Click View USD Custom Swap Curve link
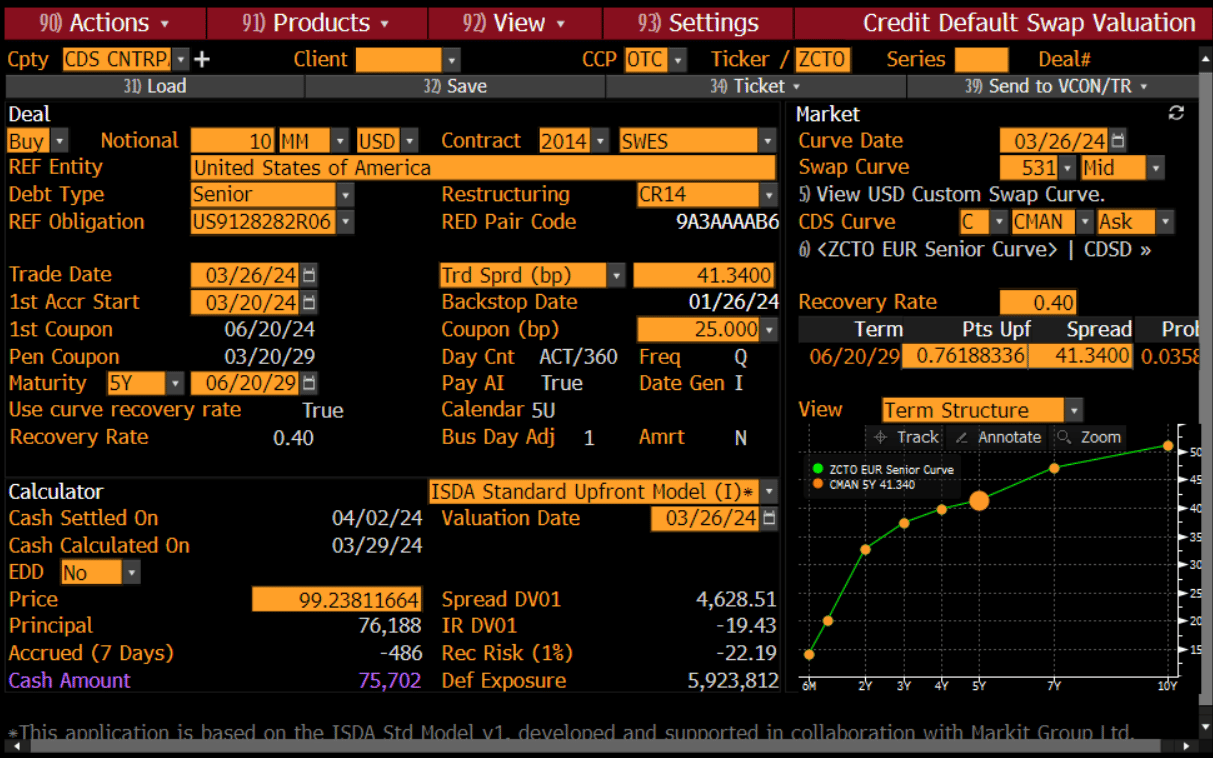 point(951,195)
